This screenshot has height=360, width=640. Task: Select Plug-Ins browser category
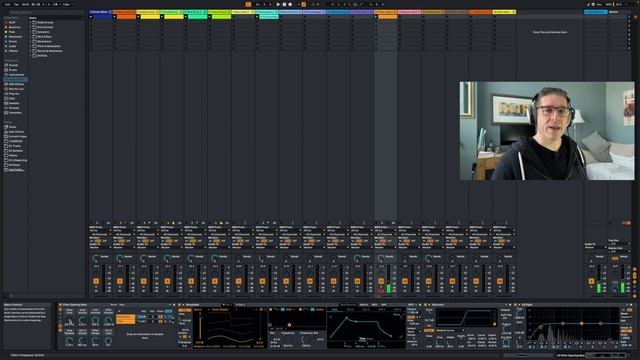coord(14,93)
